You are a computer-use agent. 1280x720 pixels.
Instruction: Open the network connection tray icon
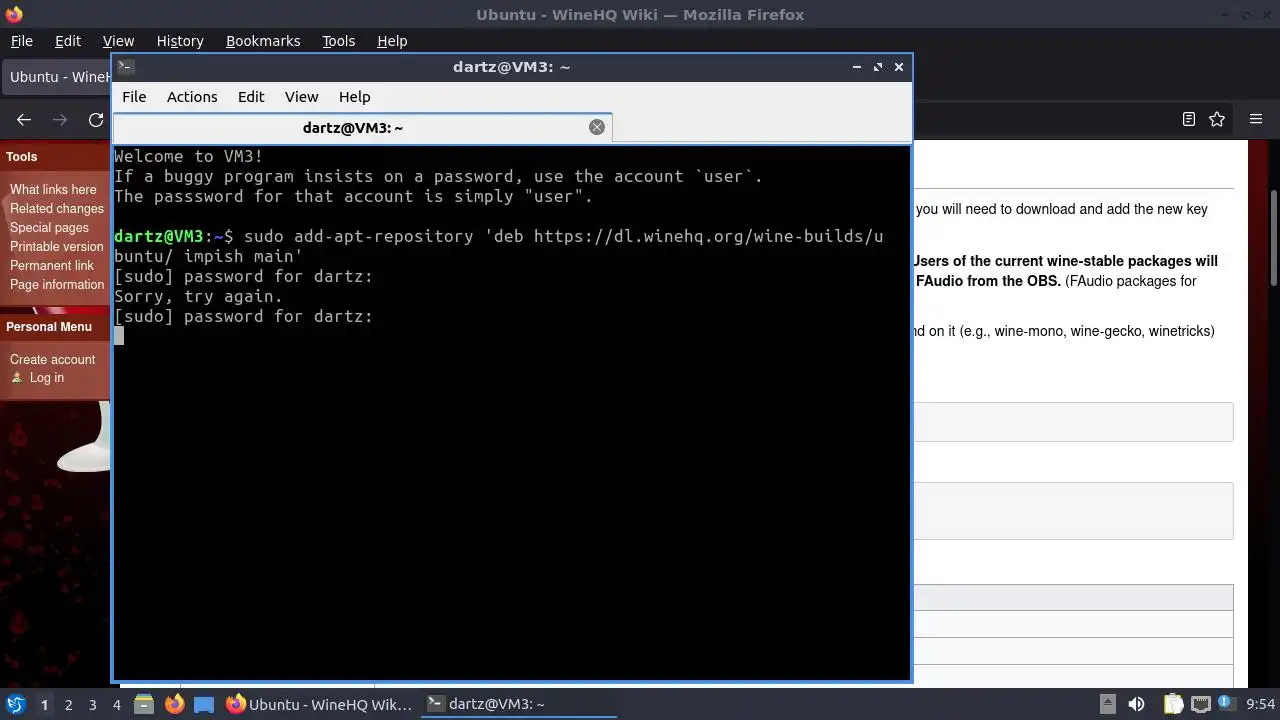[1200, 704]
